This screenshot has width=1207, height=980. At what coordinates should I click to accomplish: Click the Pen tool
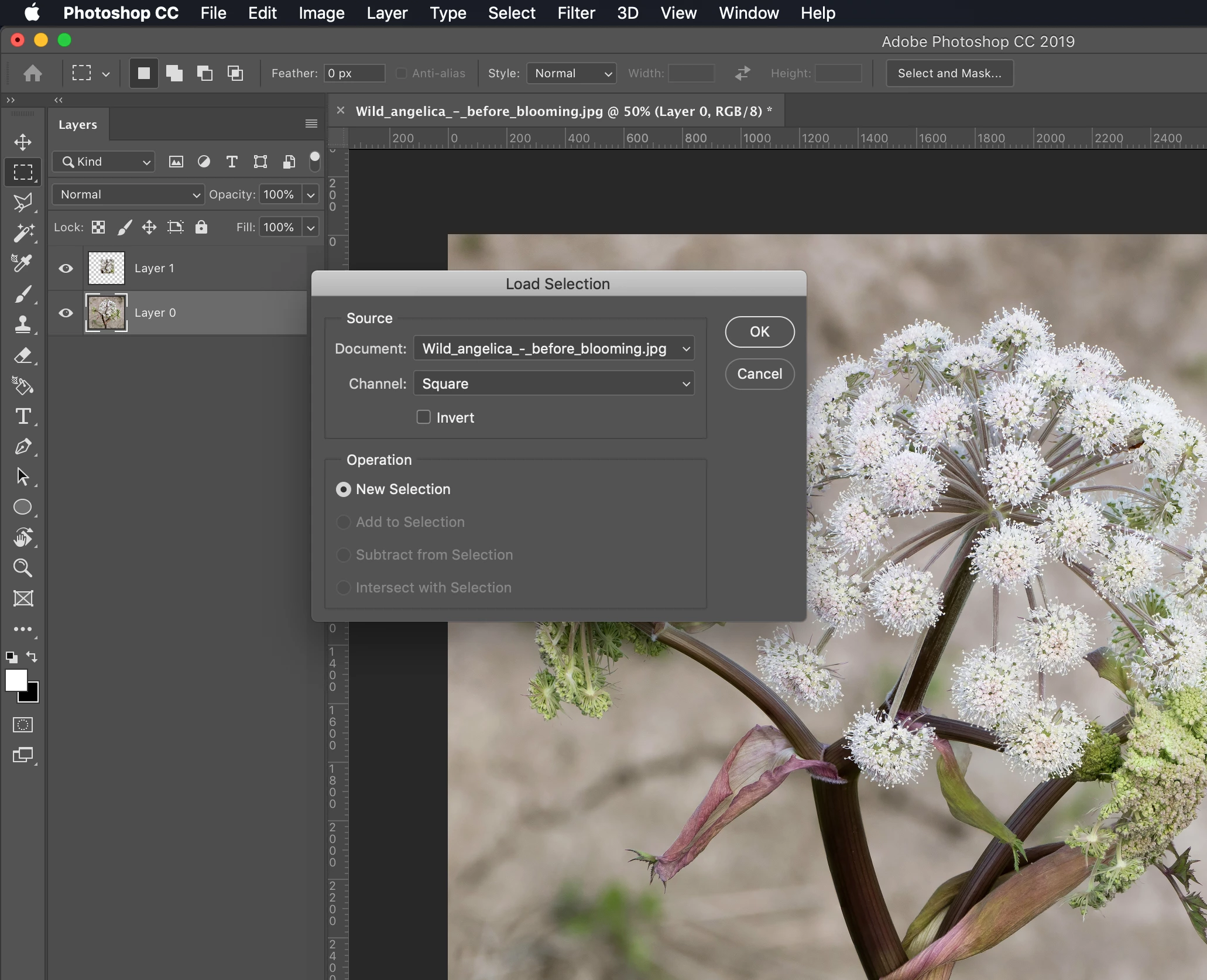point(23,447)
